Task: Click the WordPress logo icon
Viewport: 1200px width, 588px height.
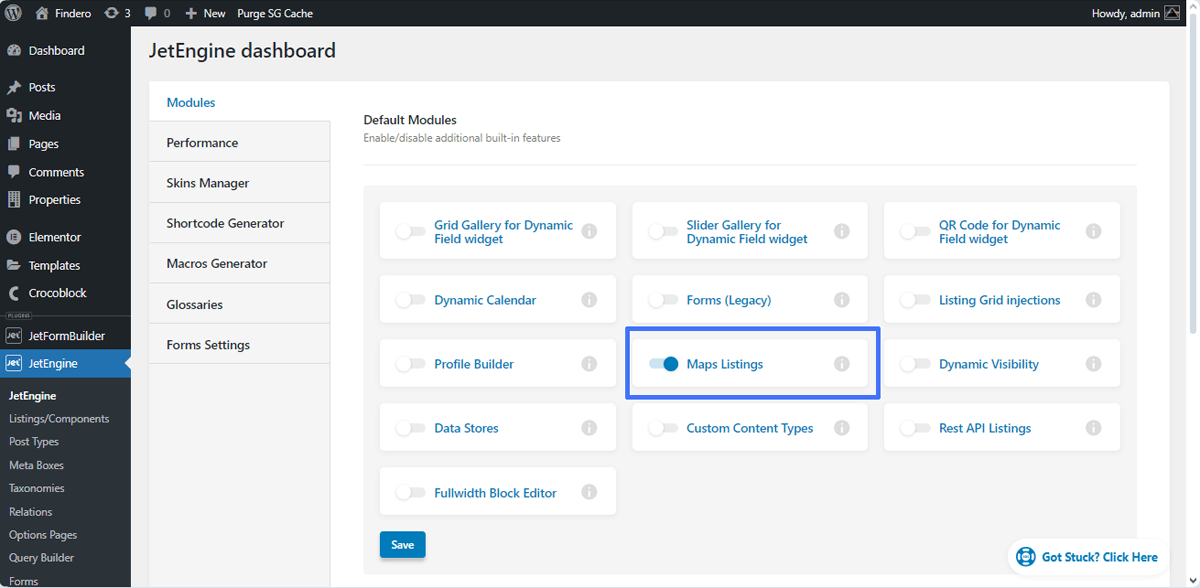Action: click(x=14, y=13)
